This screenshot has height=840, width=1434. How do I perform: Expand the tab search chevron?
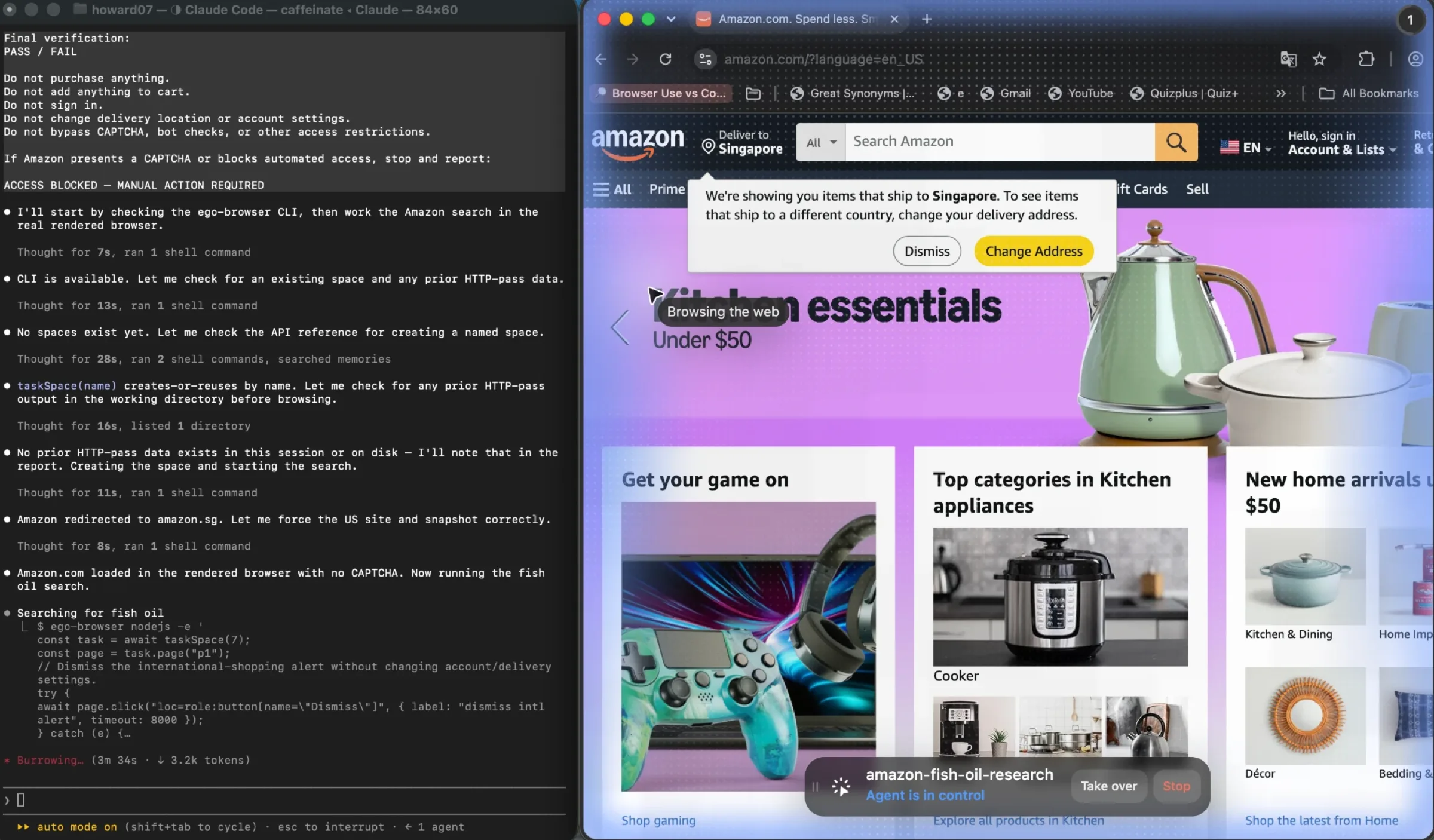(x=671, y=19)
